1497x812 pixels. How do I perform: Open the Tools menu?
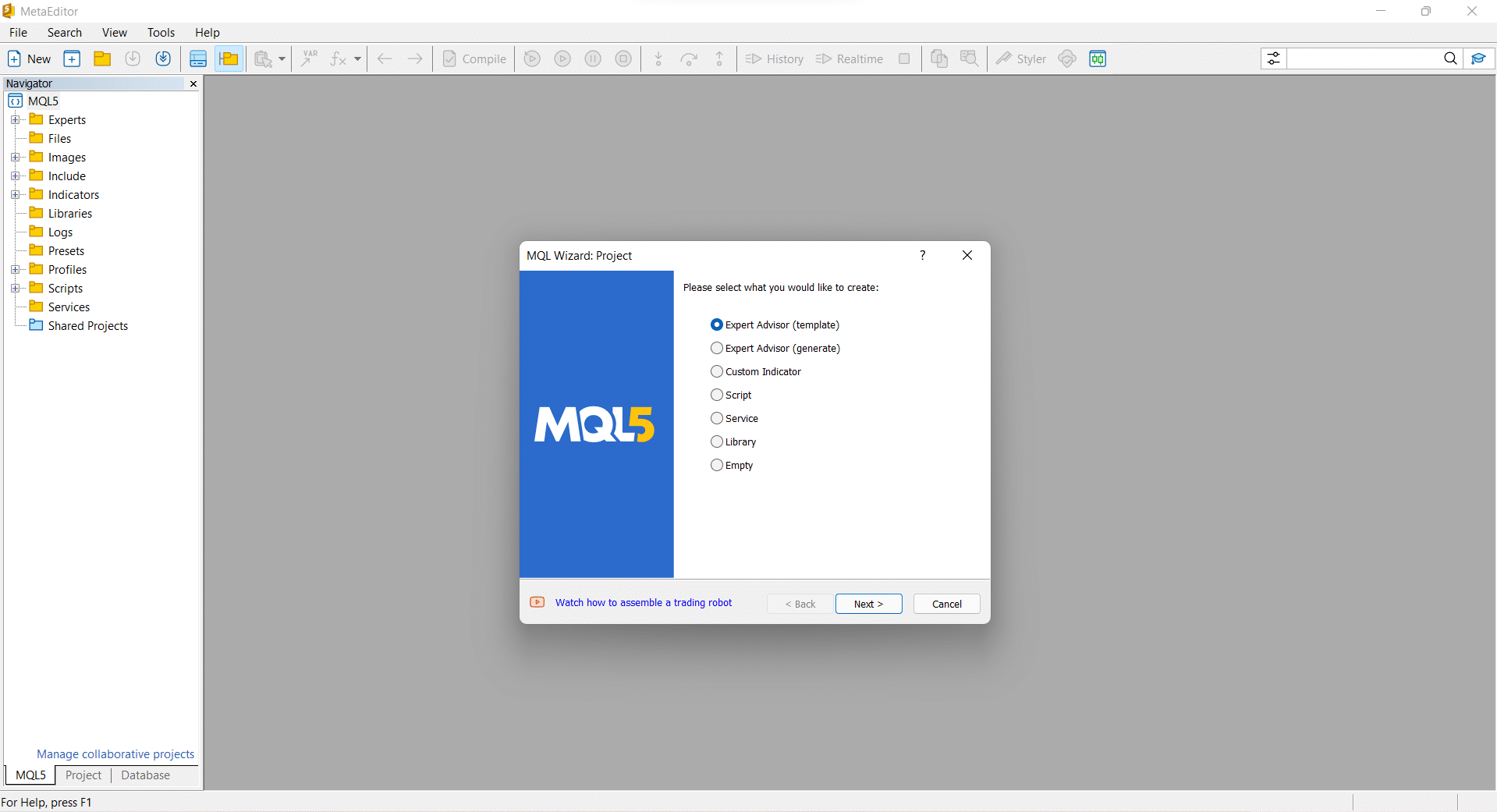161,32
